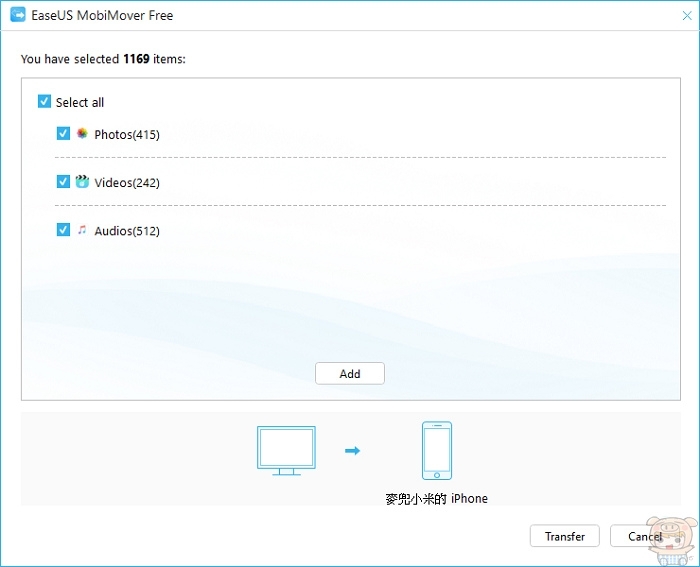Close the MobiMover window

[x=683, y=15]
